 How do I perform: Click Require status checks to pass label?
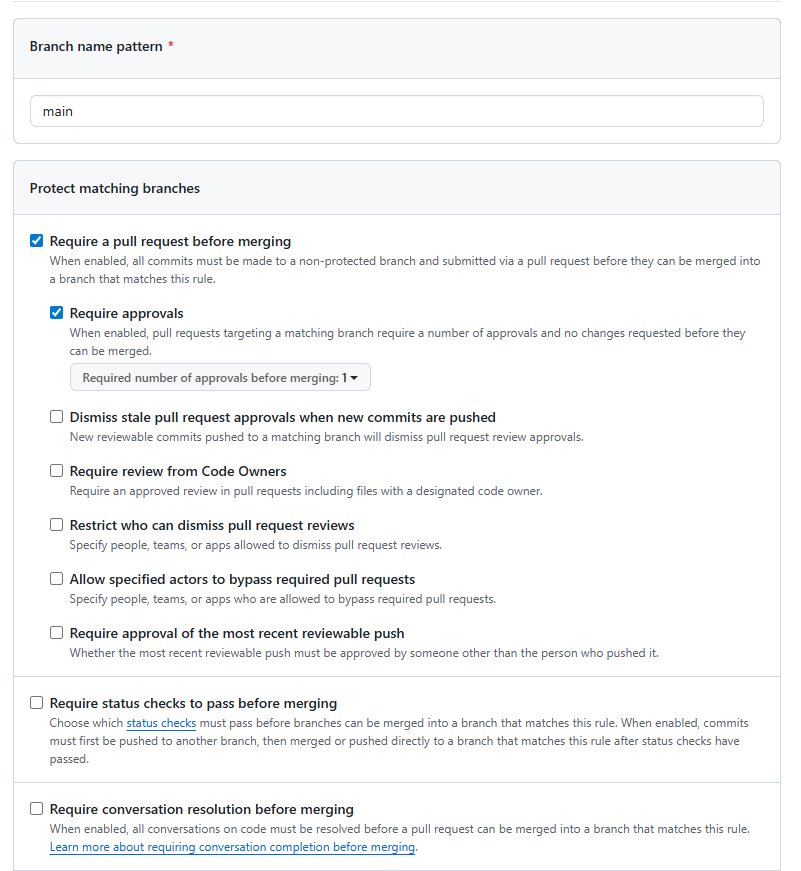(193, 703)
